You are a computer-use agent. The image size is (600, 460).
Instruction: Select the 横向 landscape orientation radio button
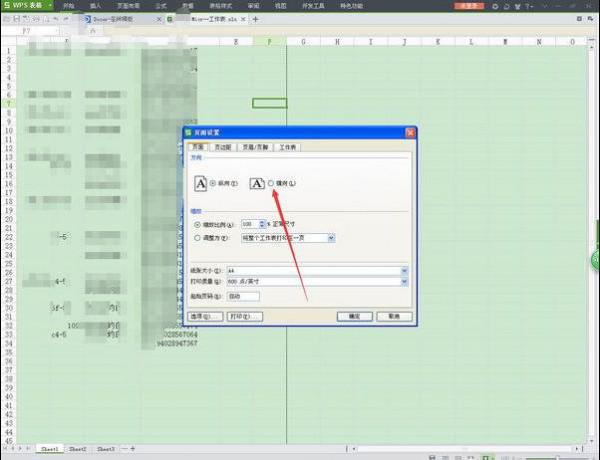tap(270, 183)
